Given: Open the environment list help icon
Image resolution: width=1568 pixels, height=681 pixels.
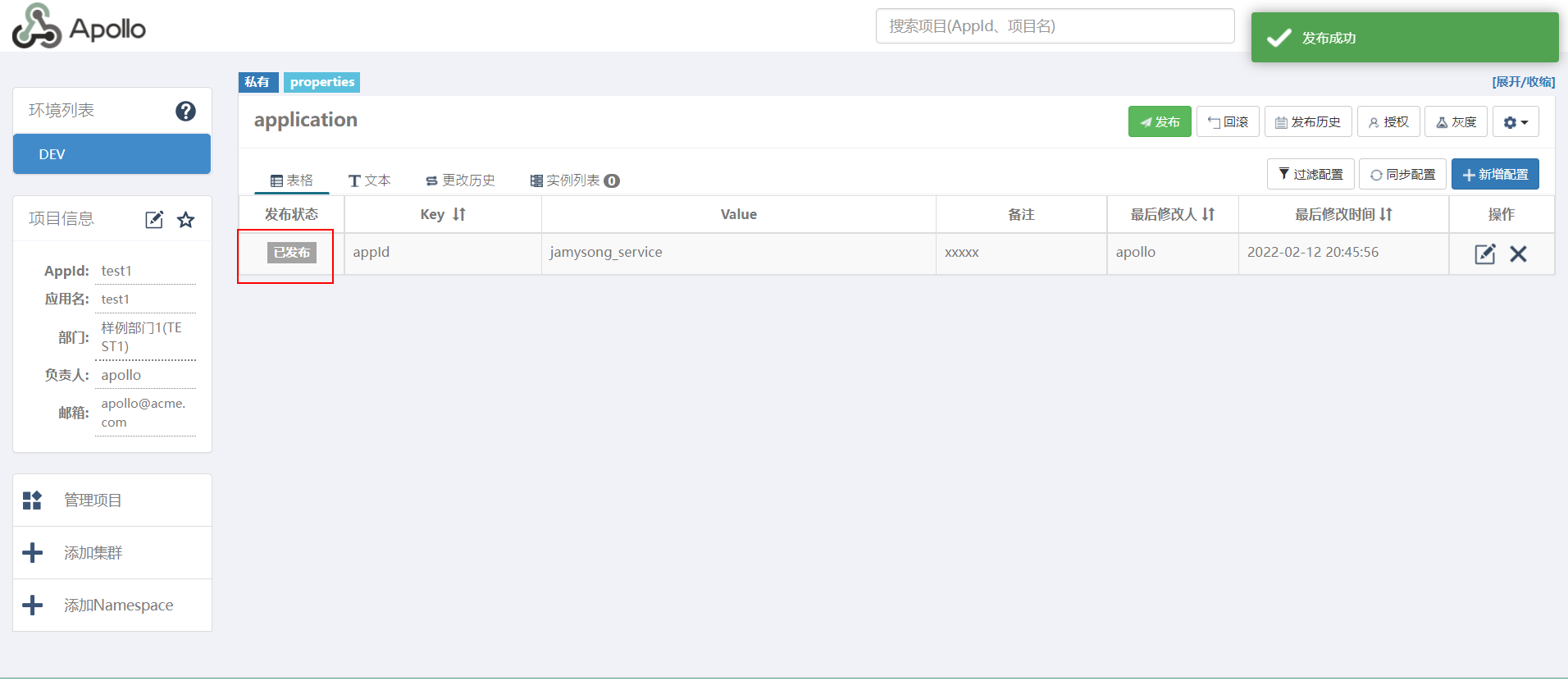Looking at the screenshot, I should 185,111.
